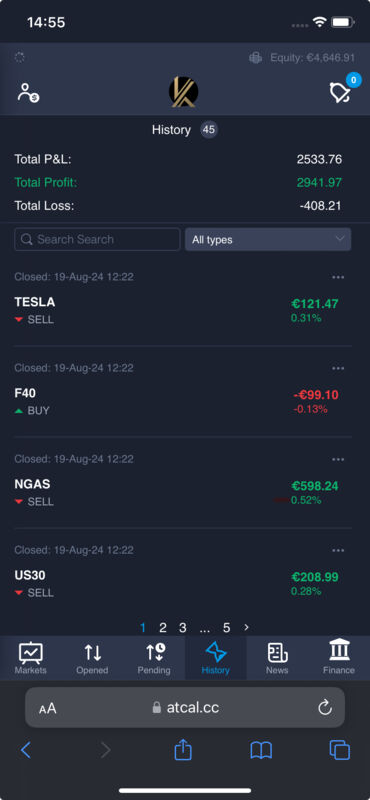Focus the Search input field
The width and height of the screenshot is (370, 800).
97,239
